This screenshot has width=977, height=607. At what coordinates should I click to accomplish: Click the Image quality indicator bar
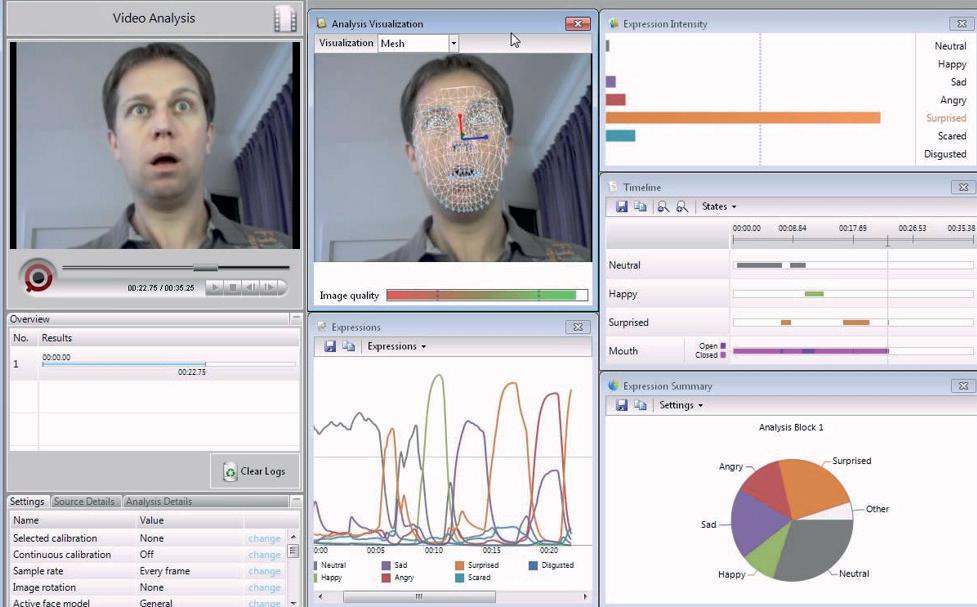tap(487, 295)
